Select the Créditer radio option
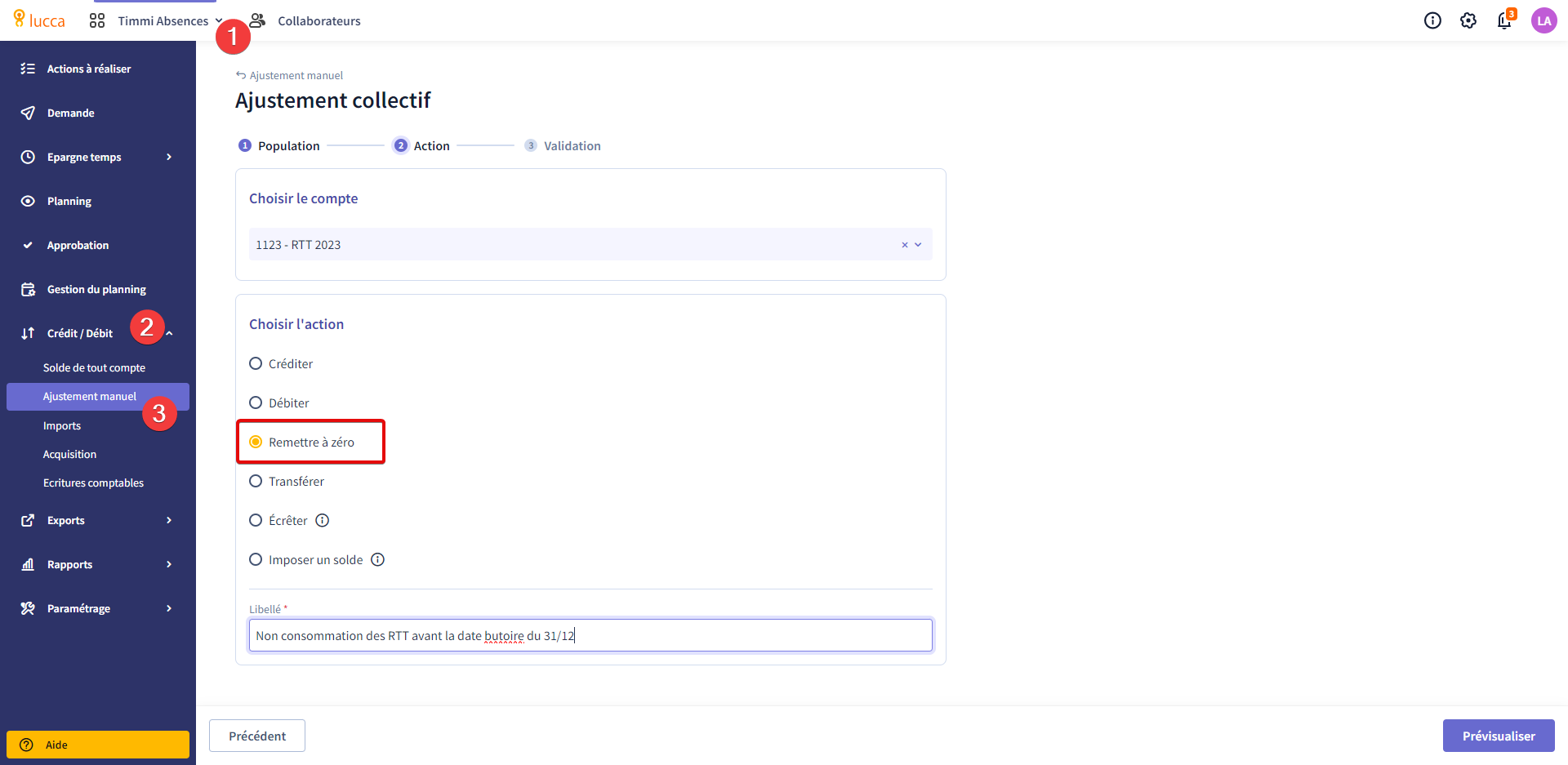Screen dimensions: 1568x765 coord(256,363)
